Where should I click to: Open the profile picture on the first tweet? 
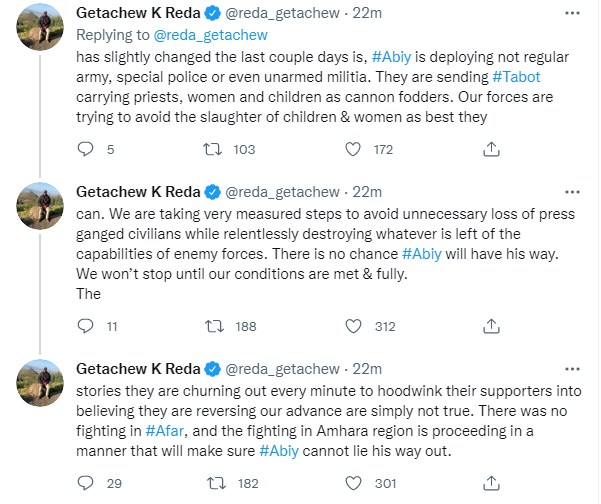[39, 32]
